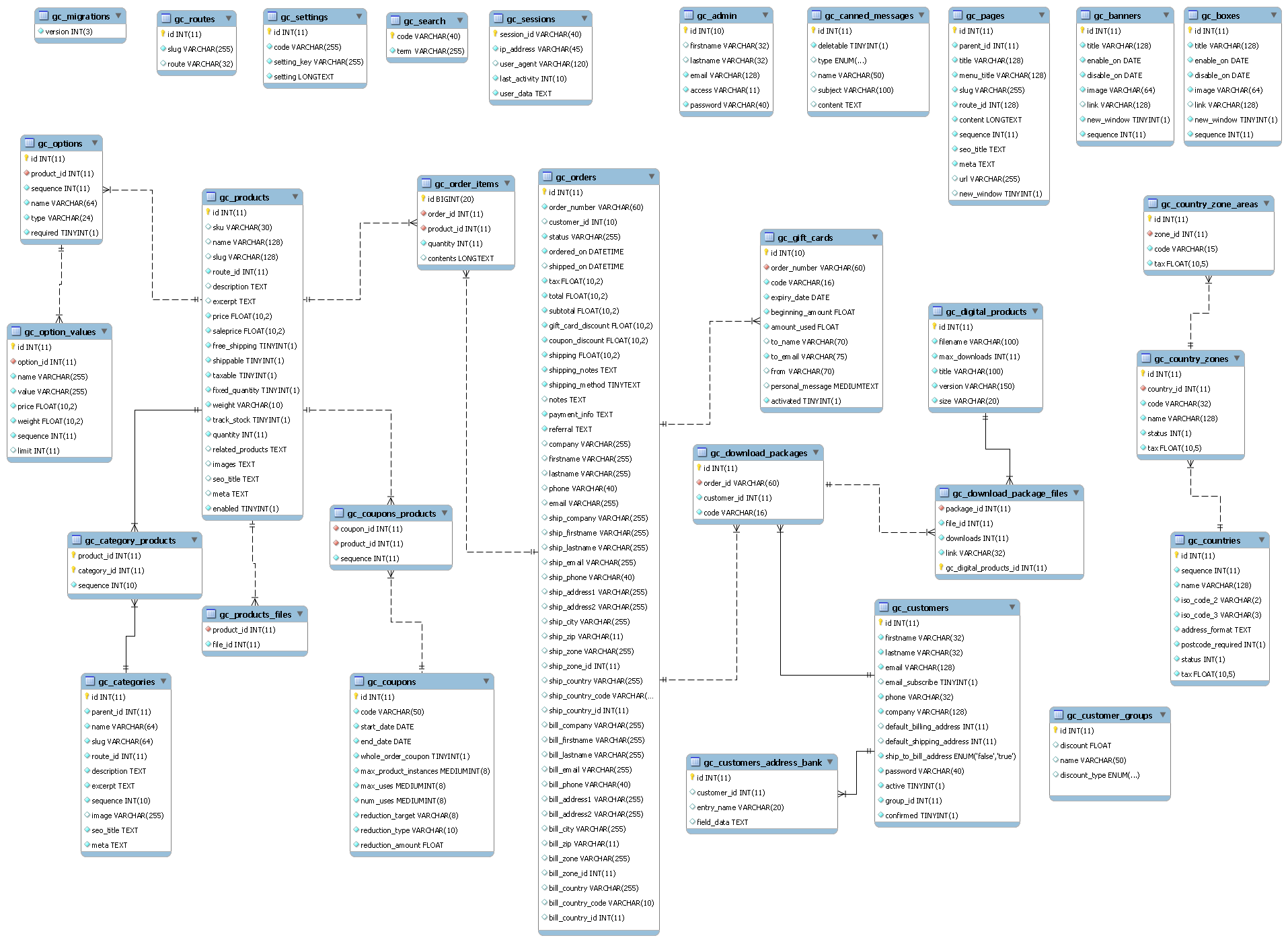Click the table icon beside gc_customers title
The width and height of the screenshot is (1288, 942).
click(884, 608)
